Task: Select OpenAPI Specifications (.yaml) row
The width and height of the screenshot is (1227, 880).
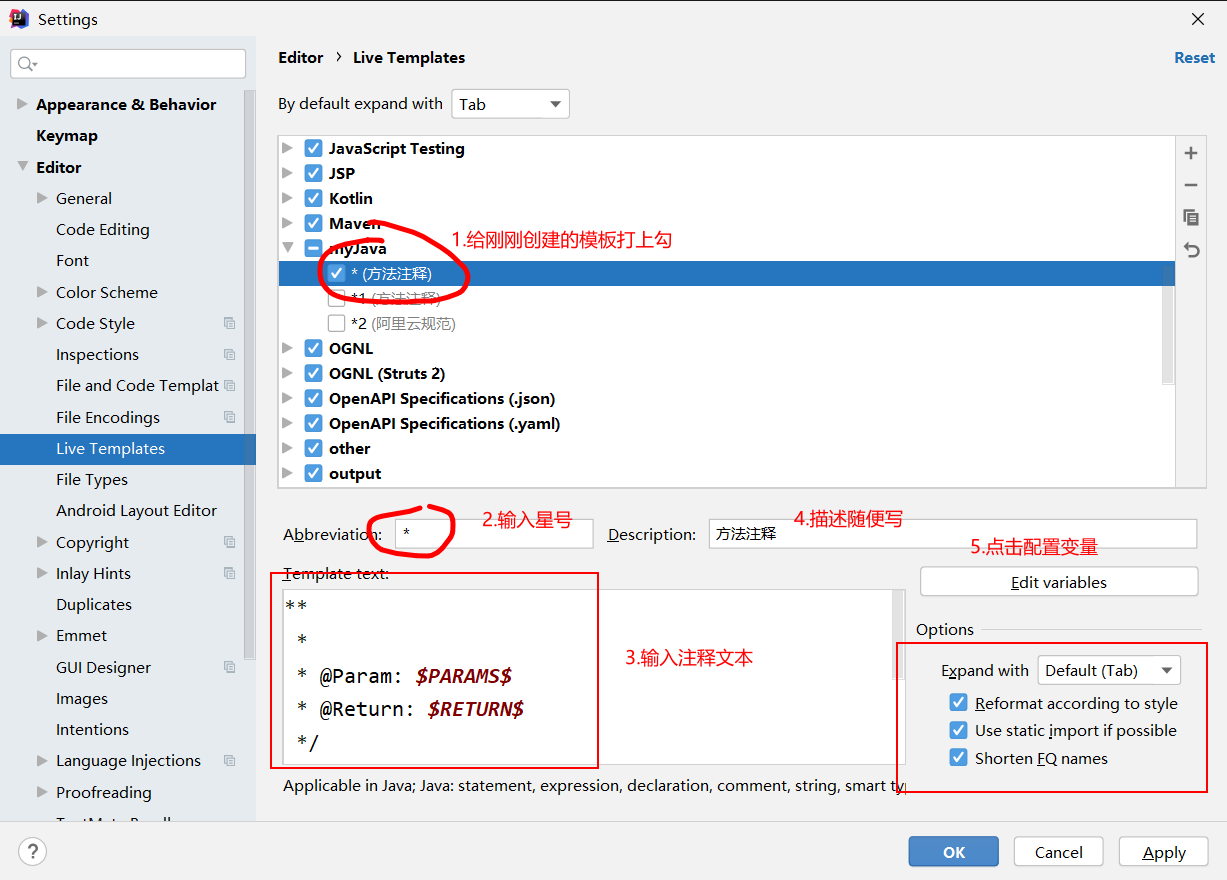Action: point(726,423)
